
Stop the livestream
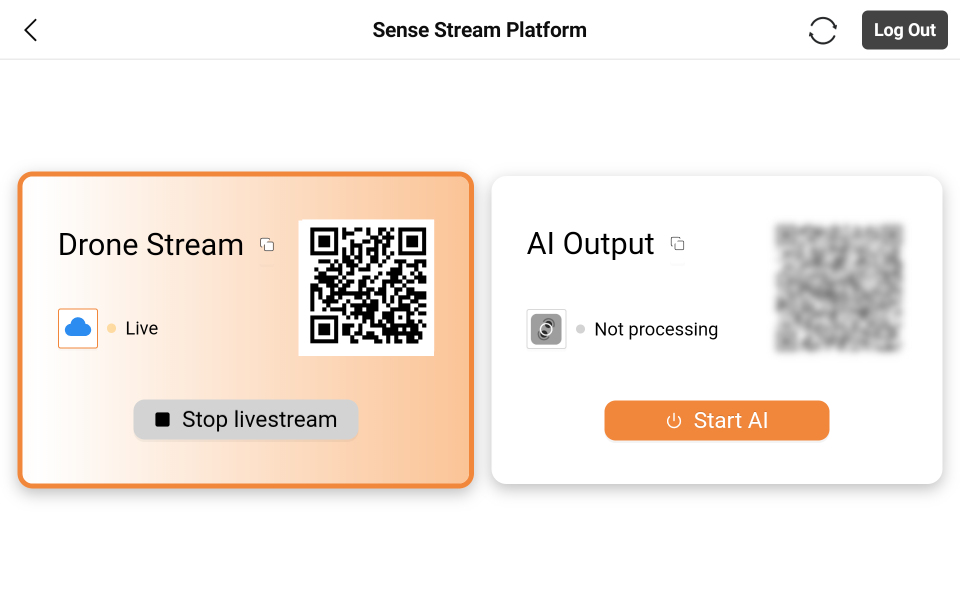coord(245,420)
